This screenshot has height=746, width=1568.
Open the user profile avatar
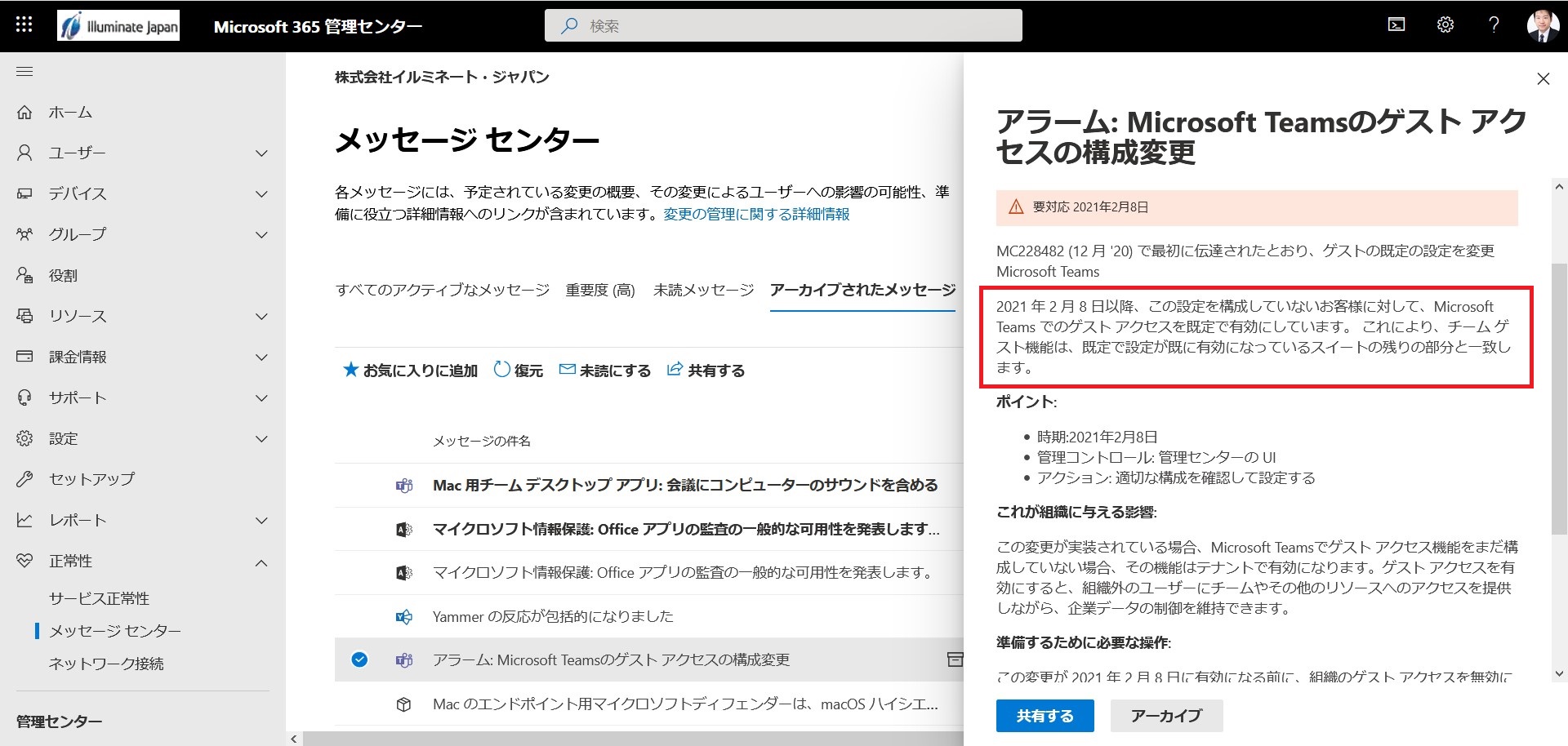(1543, 25)
